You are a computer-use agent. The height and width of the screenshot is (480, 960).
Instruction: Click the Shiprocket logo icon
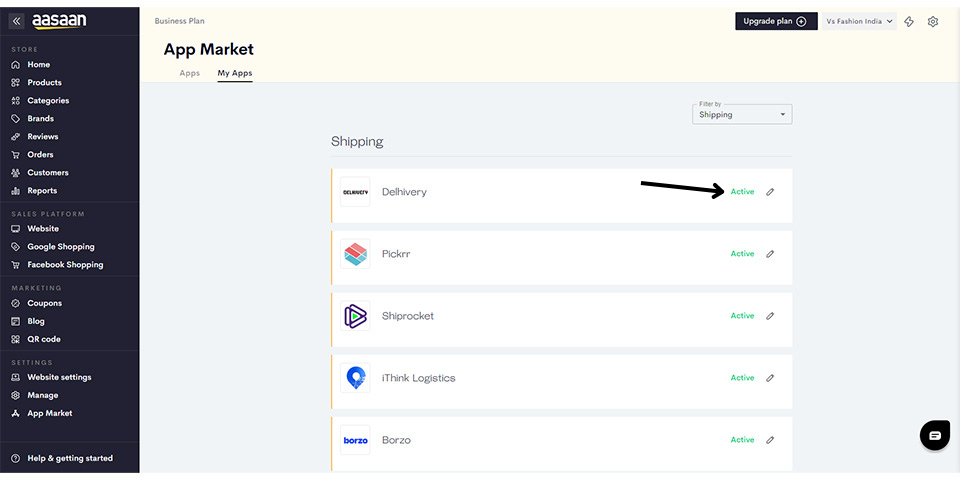(x=355, y=316)
